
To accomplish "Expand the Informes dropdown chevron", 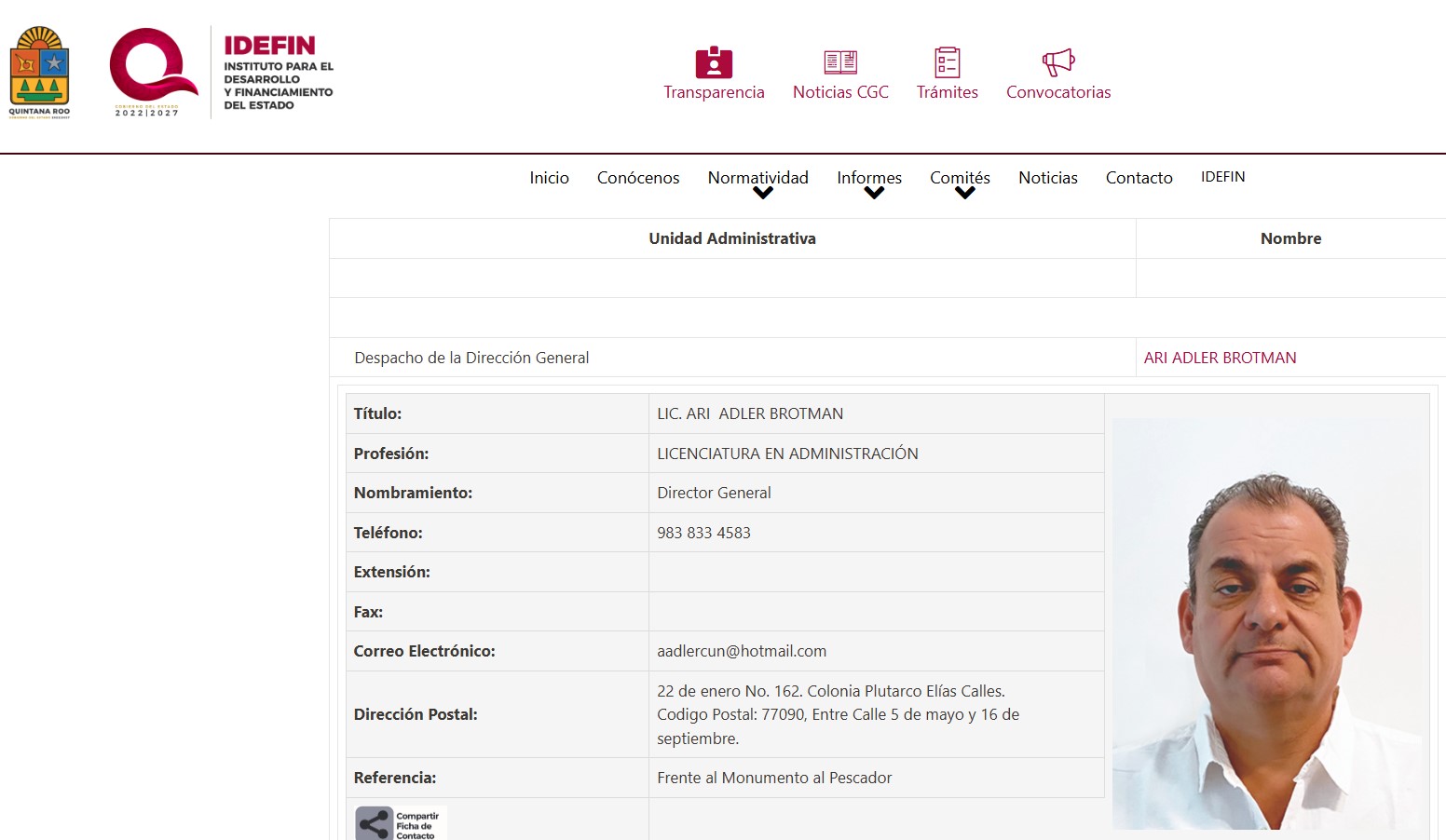I will 874,194.
